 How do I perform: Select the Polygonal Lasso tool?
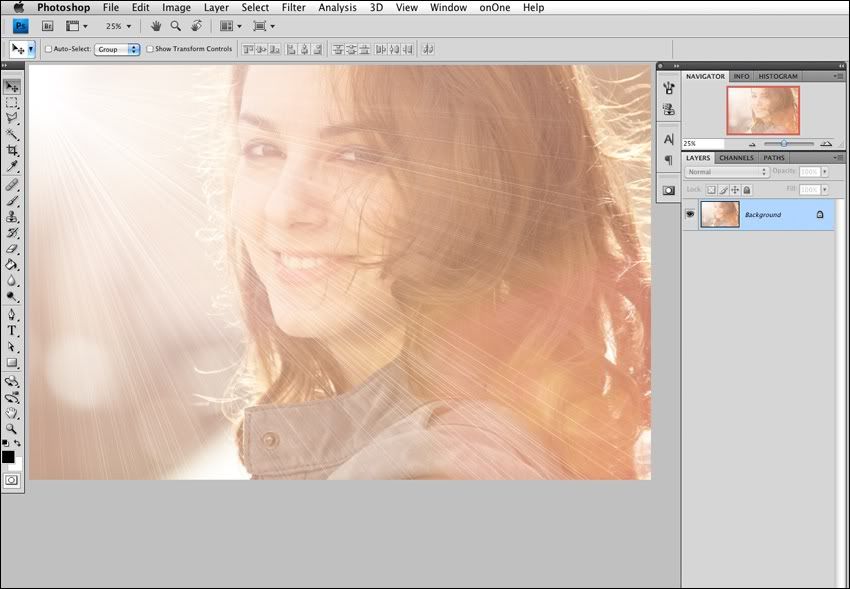point(12,118)
